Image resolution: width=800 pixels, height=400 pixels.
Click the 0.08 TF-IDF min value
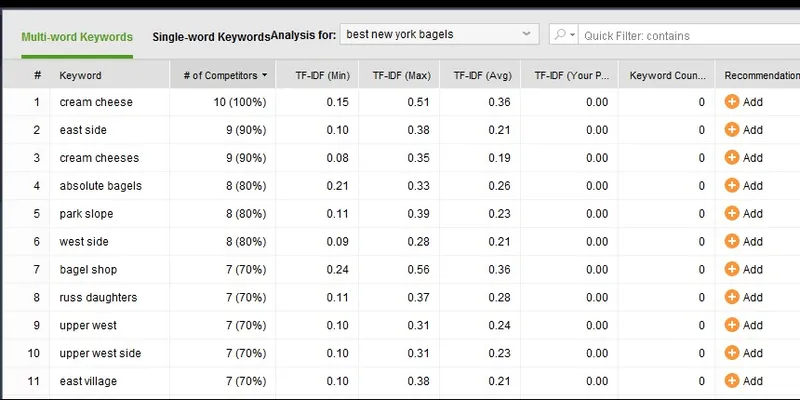337,158
